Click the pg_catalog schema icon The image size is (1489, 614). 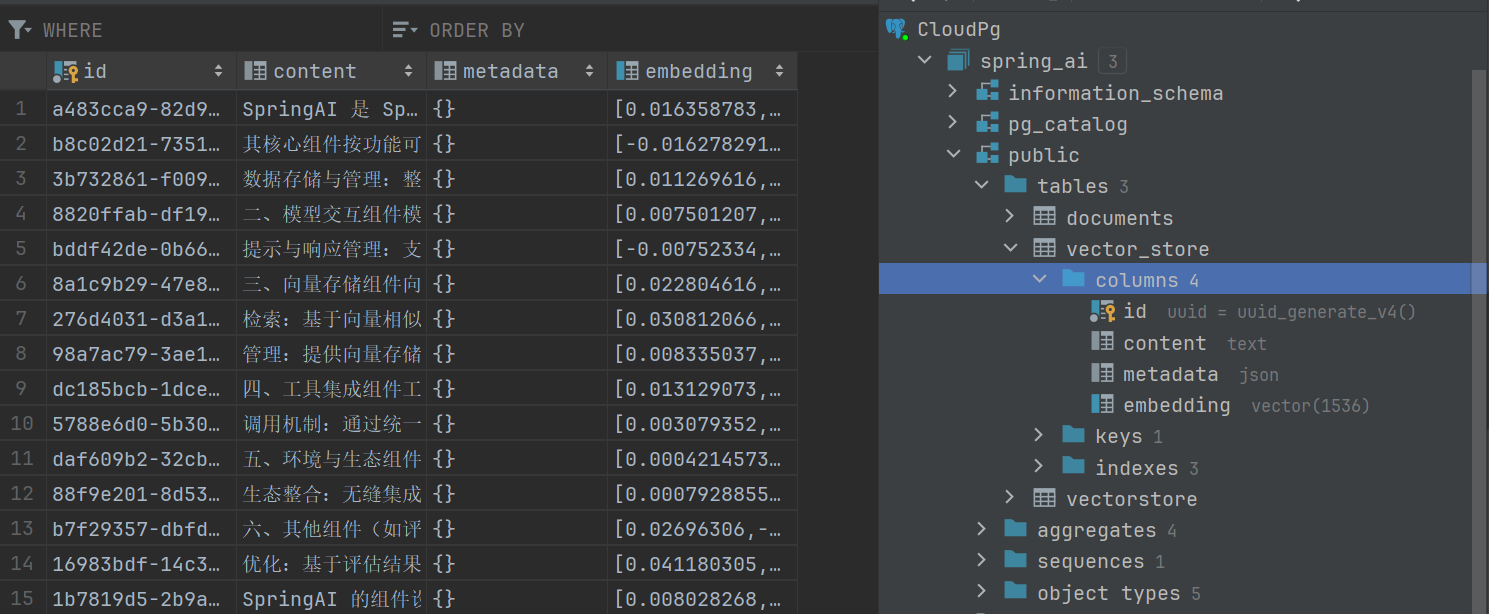tap(988, 124)
